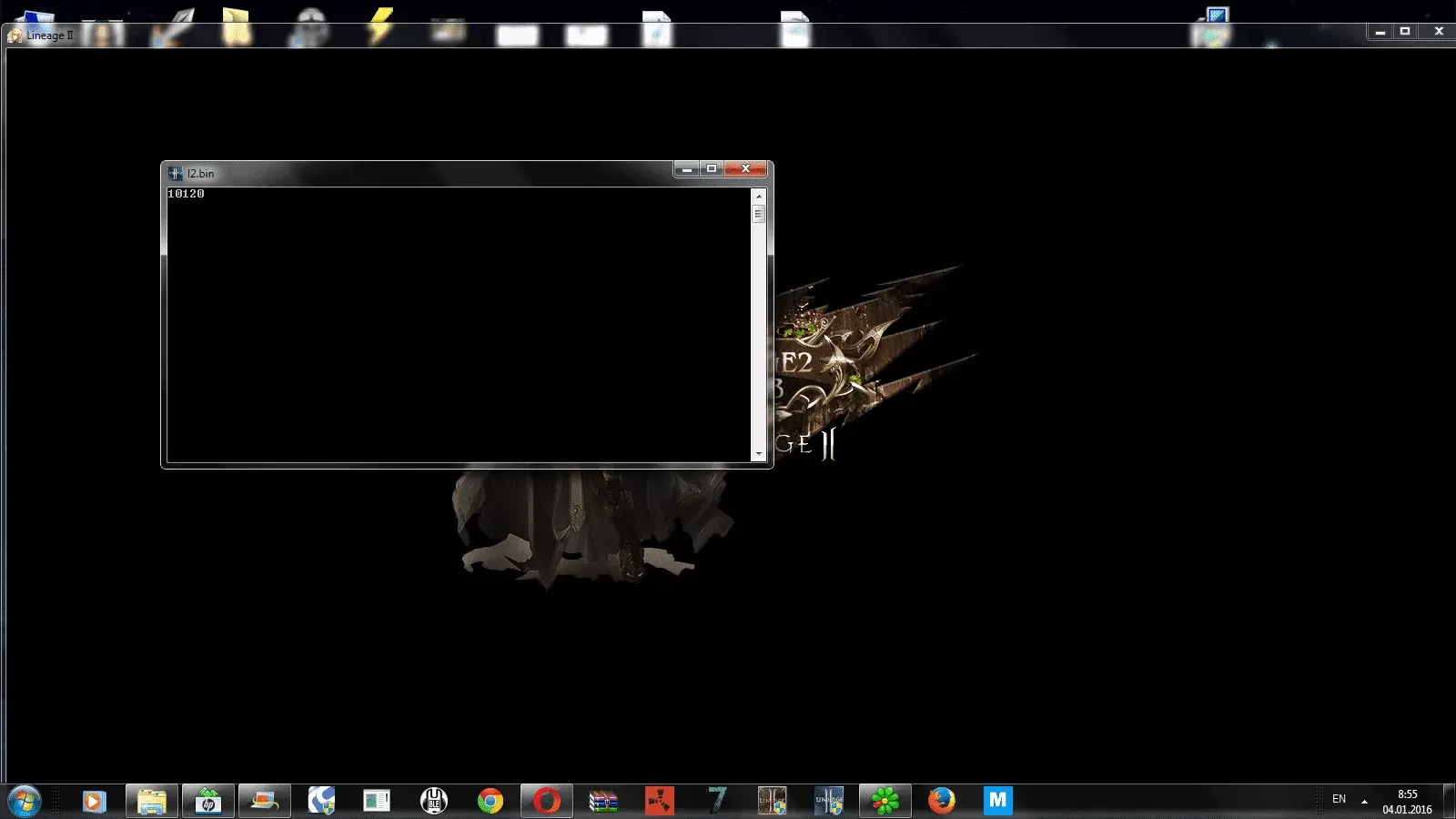The image size is (1456, 819).
Task: Click the Show Desktop strip at the taskbar edge
Action: coord(1450,801)
